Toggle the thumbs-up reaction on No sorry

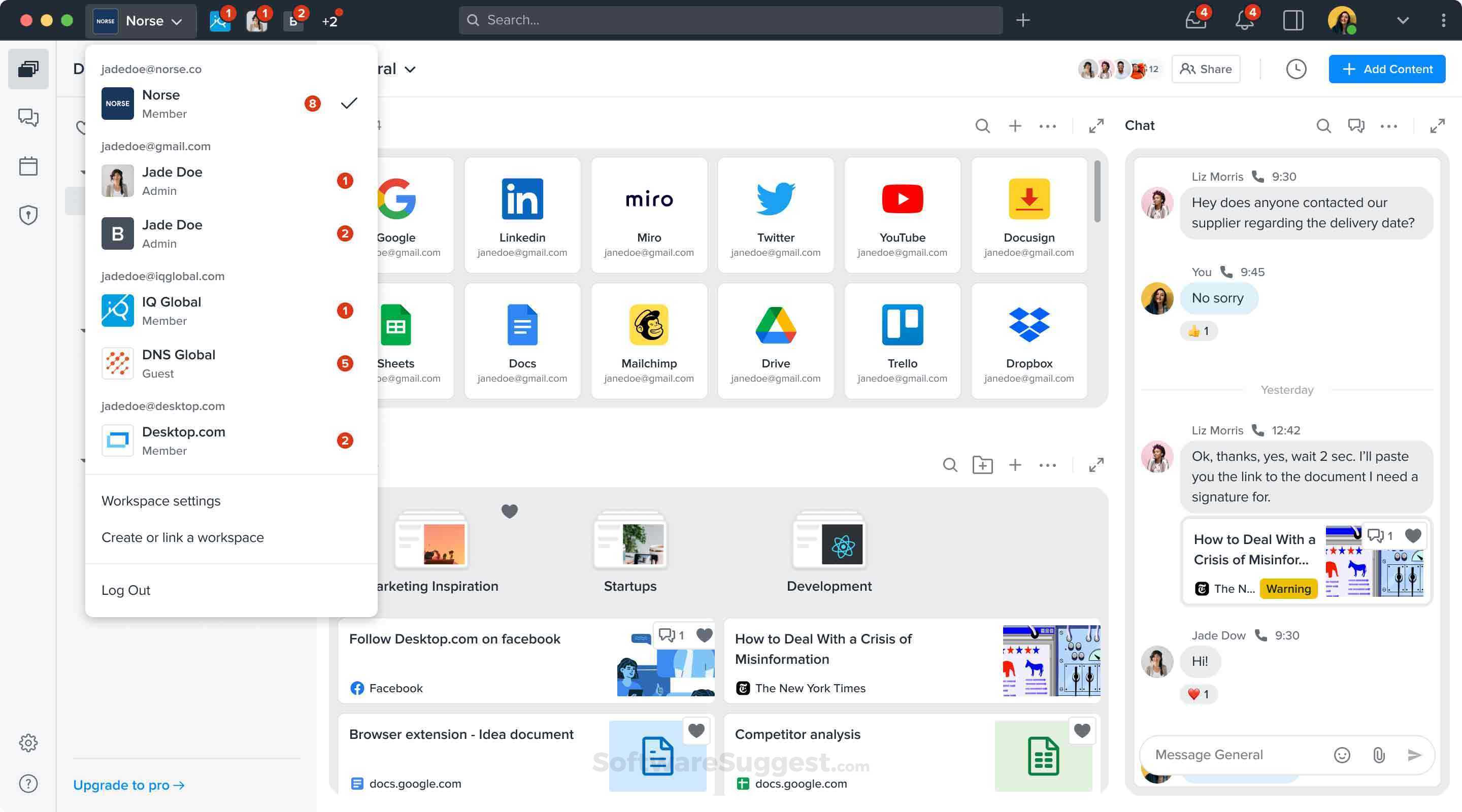pyautogui.click(x=1199, y=330)
